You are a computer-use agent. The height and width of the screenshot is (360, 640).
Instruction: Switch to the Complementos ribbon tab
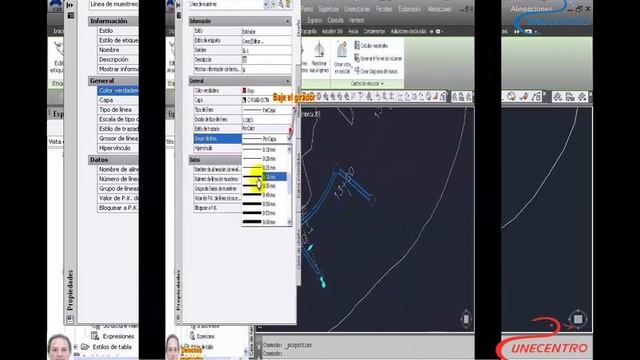374,31
